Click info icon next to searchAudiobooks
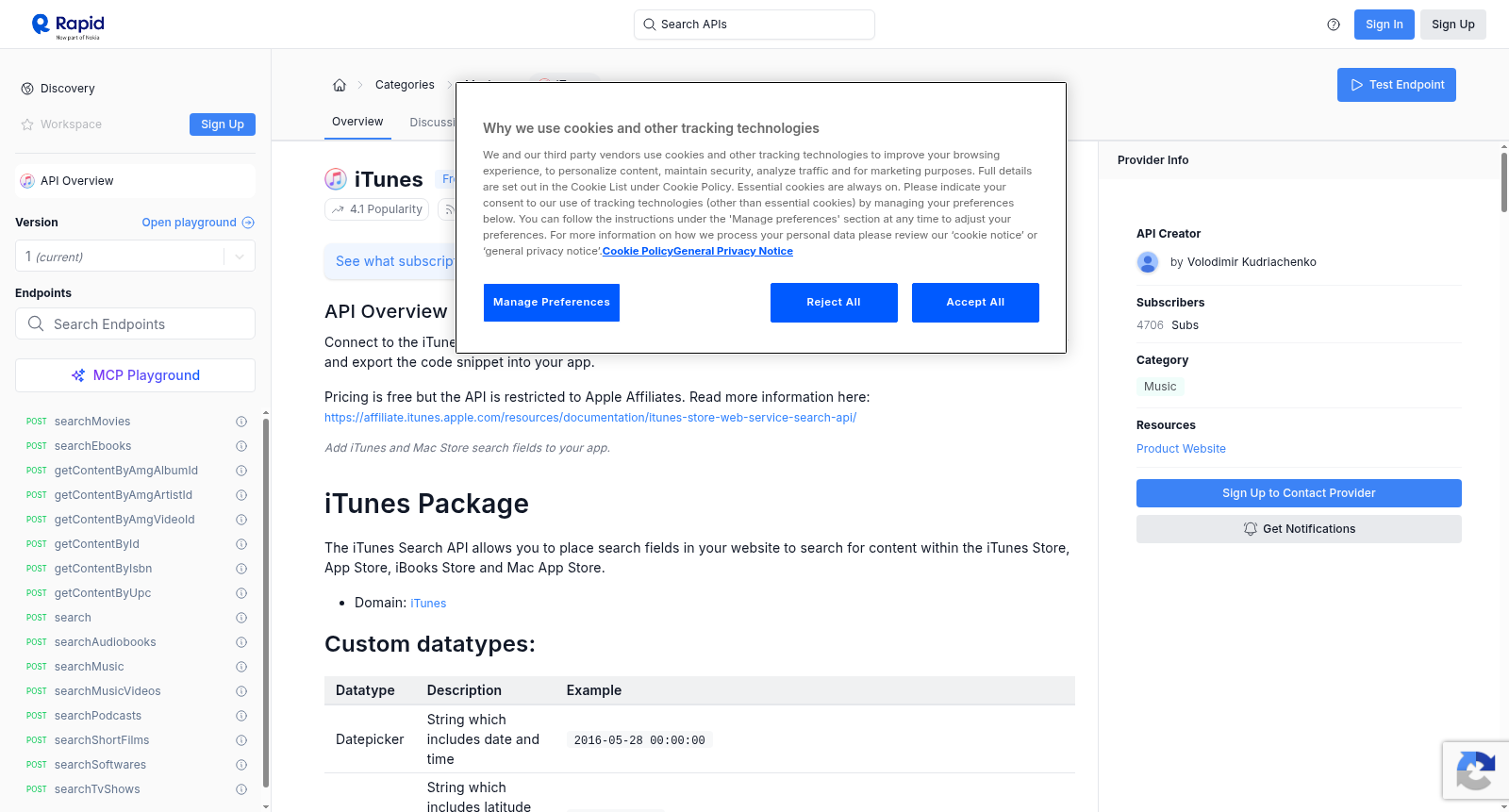Image resolution: width=1509 pixels, height=812 pixels. click(x=241, y=642)
